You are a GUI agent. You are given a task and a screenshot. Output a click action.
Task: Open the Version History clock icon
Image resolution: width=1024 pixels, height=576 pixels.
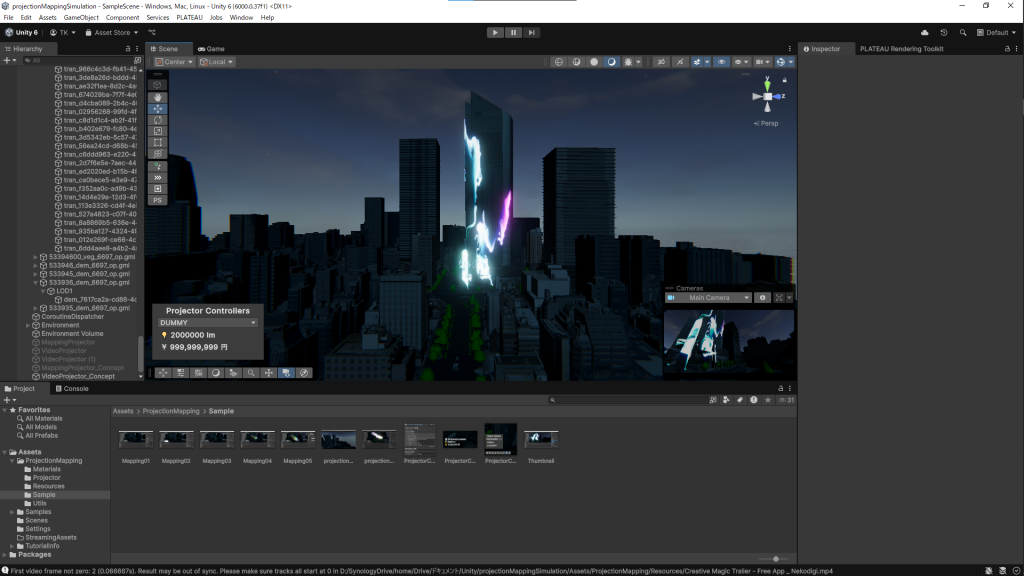point(944,33)
